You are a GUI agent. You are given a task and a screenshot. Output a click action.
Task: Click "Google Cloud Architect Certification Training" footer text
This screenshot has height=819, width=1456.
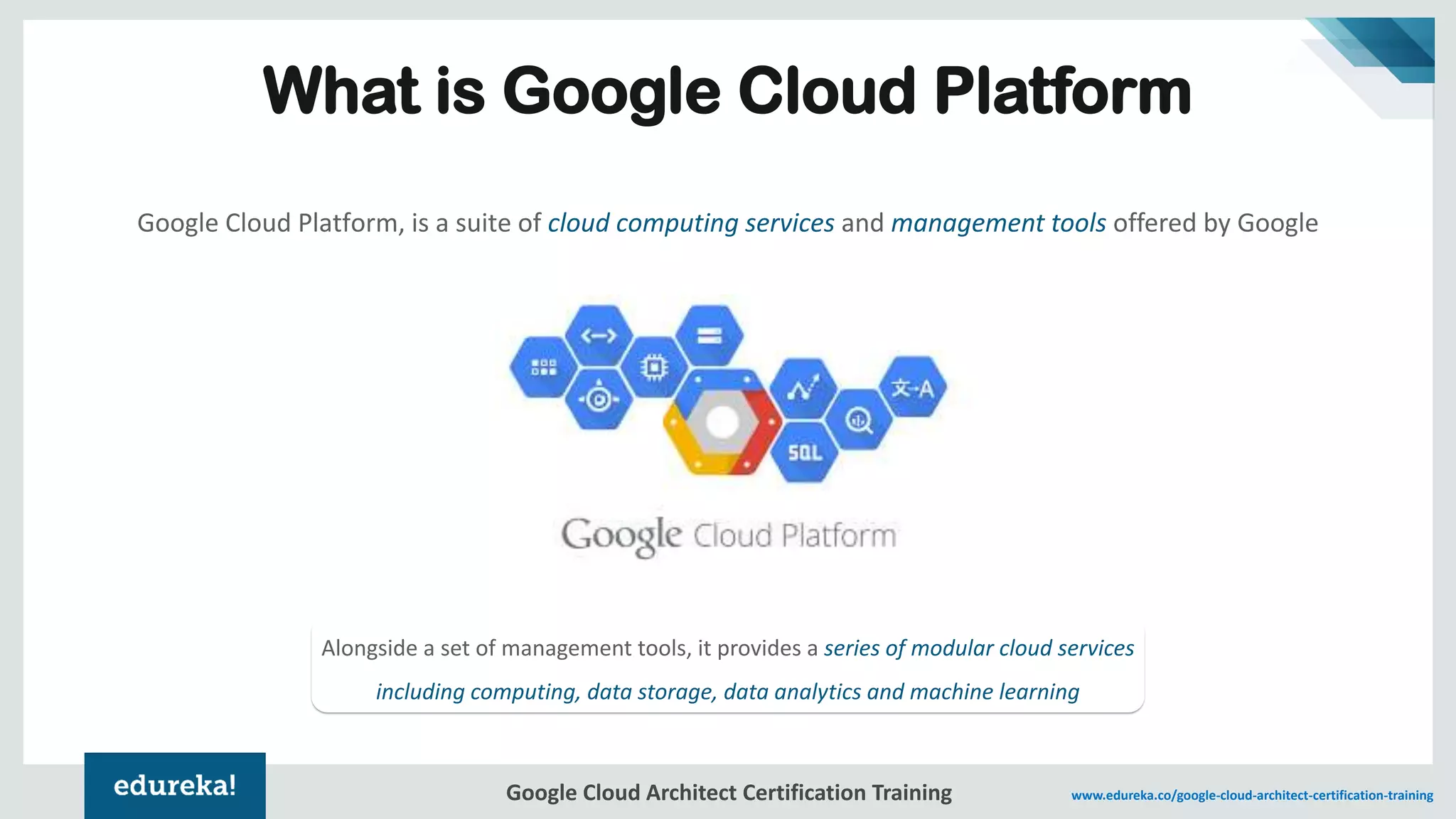pyautogui.click(x=728, y=793)
